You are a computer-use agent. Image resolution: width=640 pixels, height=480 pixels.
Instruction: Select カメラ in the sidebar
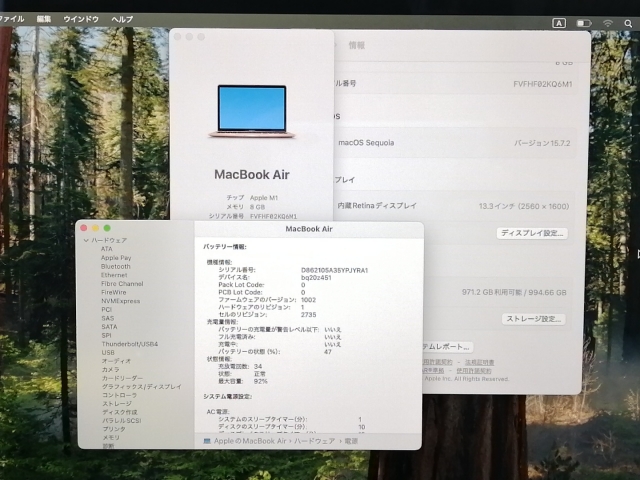pyautogui.click(x=111, y=369)
